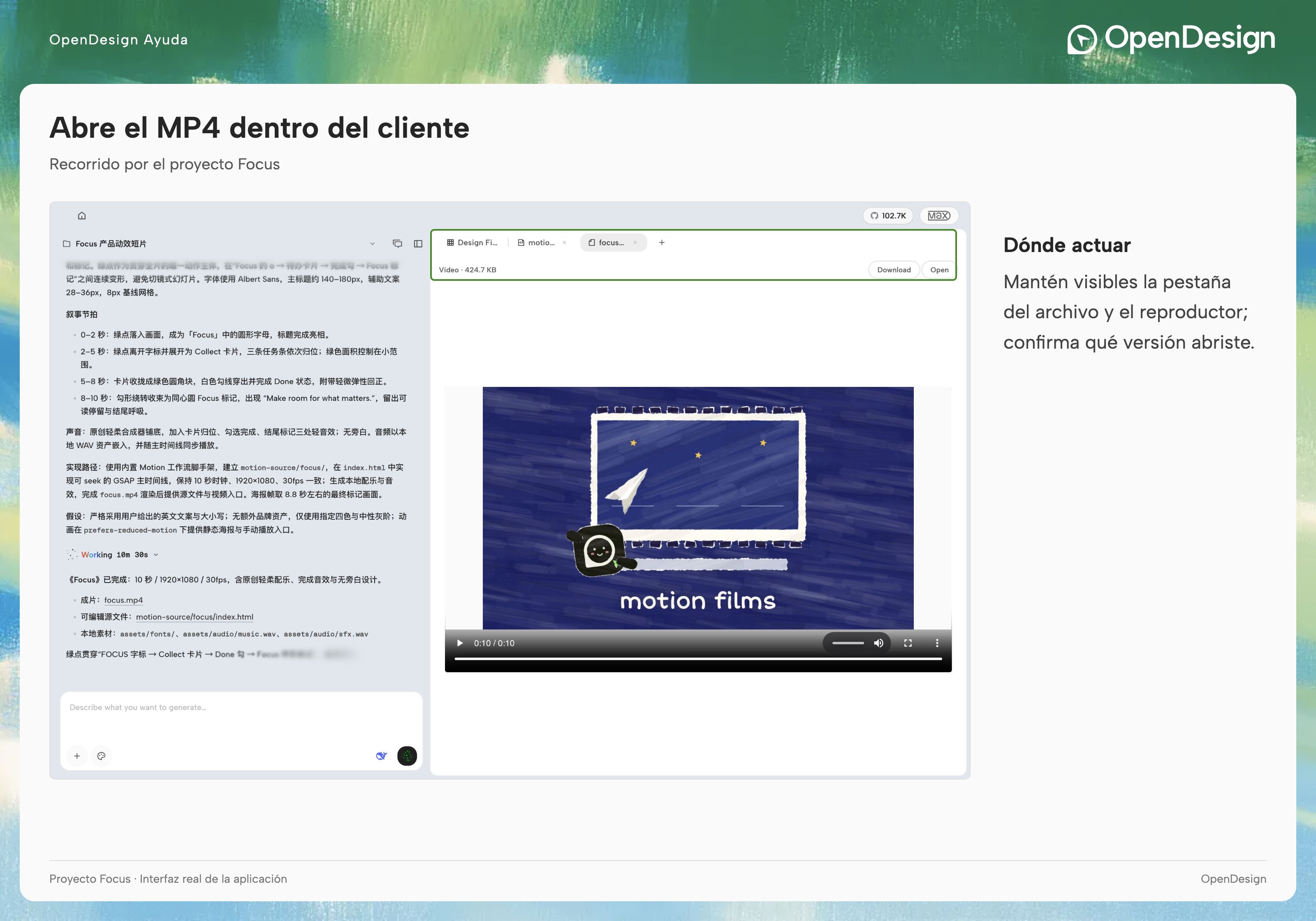The width and height of the screenshot is (1316, 921).
Task: Add a new tab with plus
Action: point(661,243)
